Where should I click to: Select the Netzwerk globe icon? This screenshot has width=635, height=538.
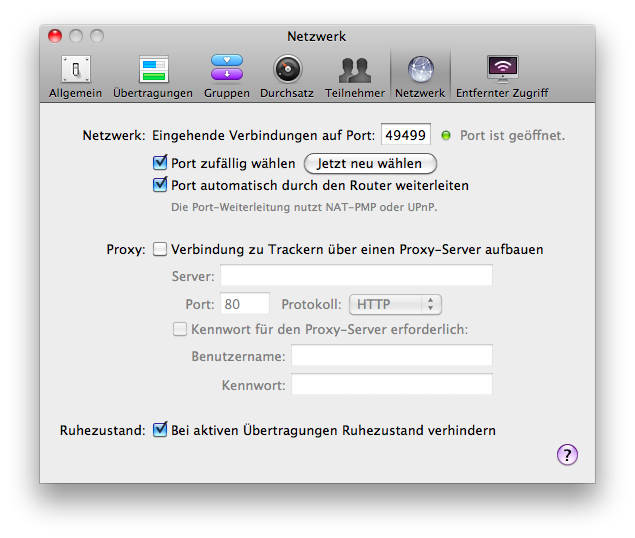pyautogui.click(x=419, y=70)
